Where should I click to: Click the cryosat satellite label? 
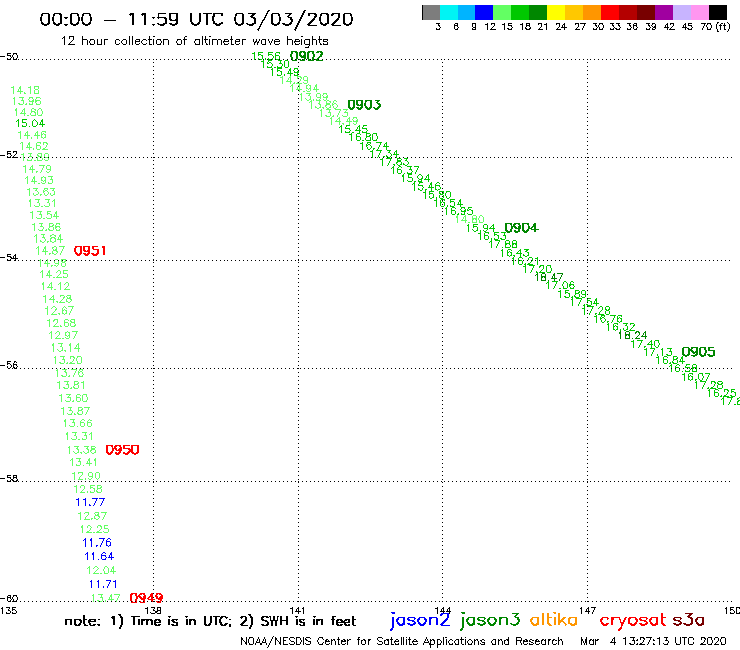633,620
